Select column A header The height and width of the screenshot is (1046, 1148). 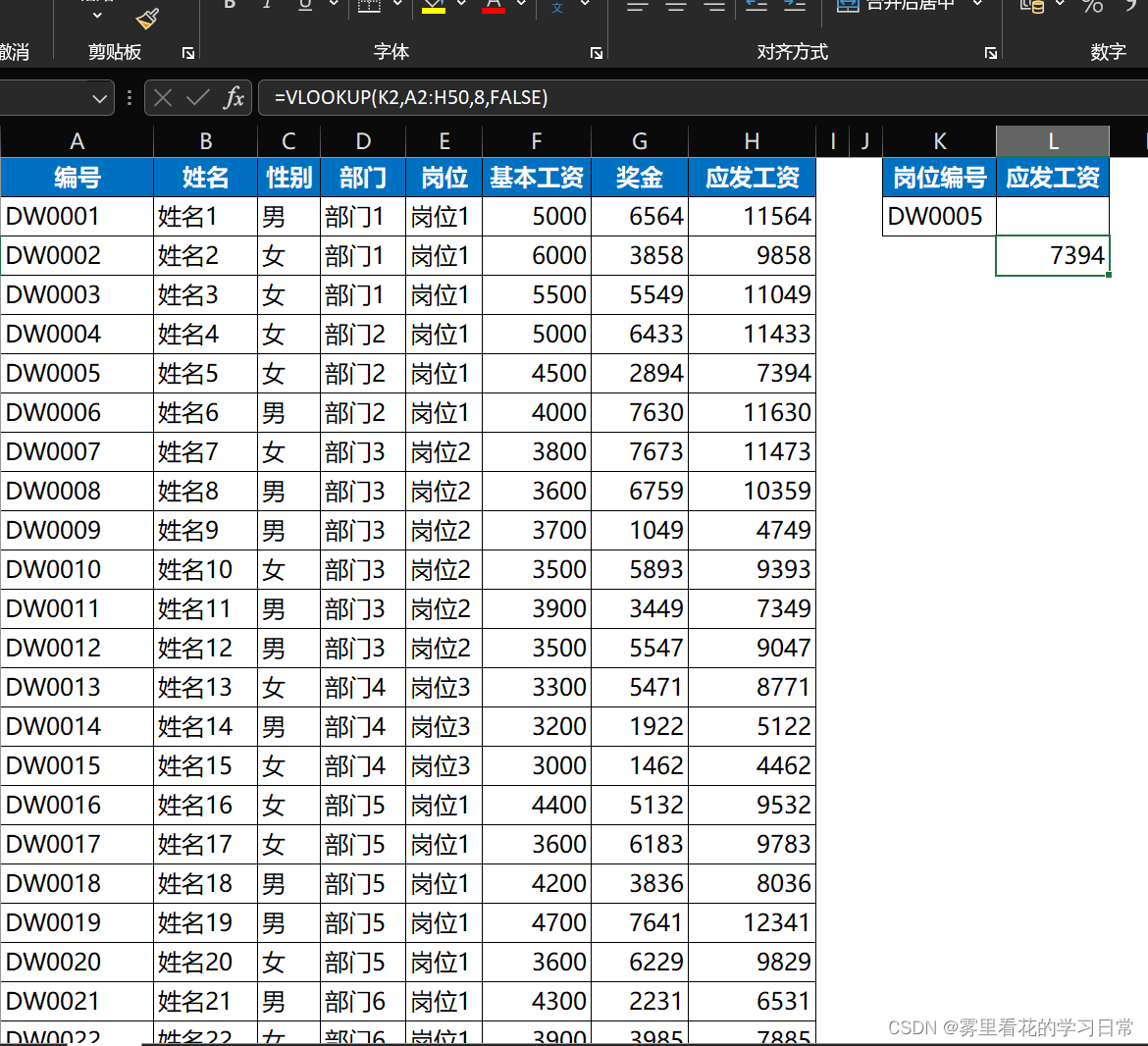77,141
